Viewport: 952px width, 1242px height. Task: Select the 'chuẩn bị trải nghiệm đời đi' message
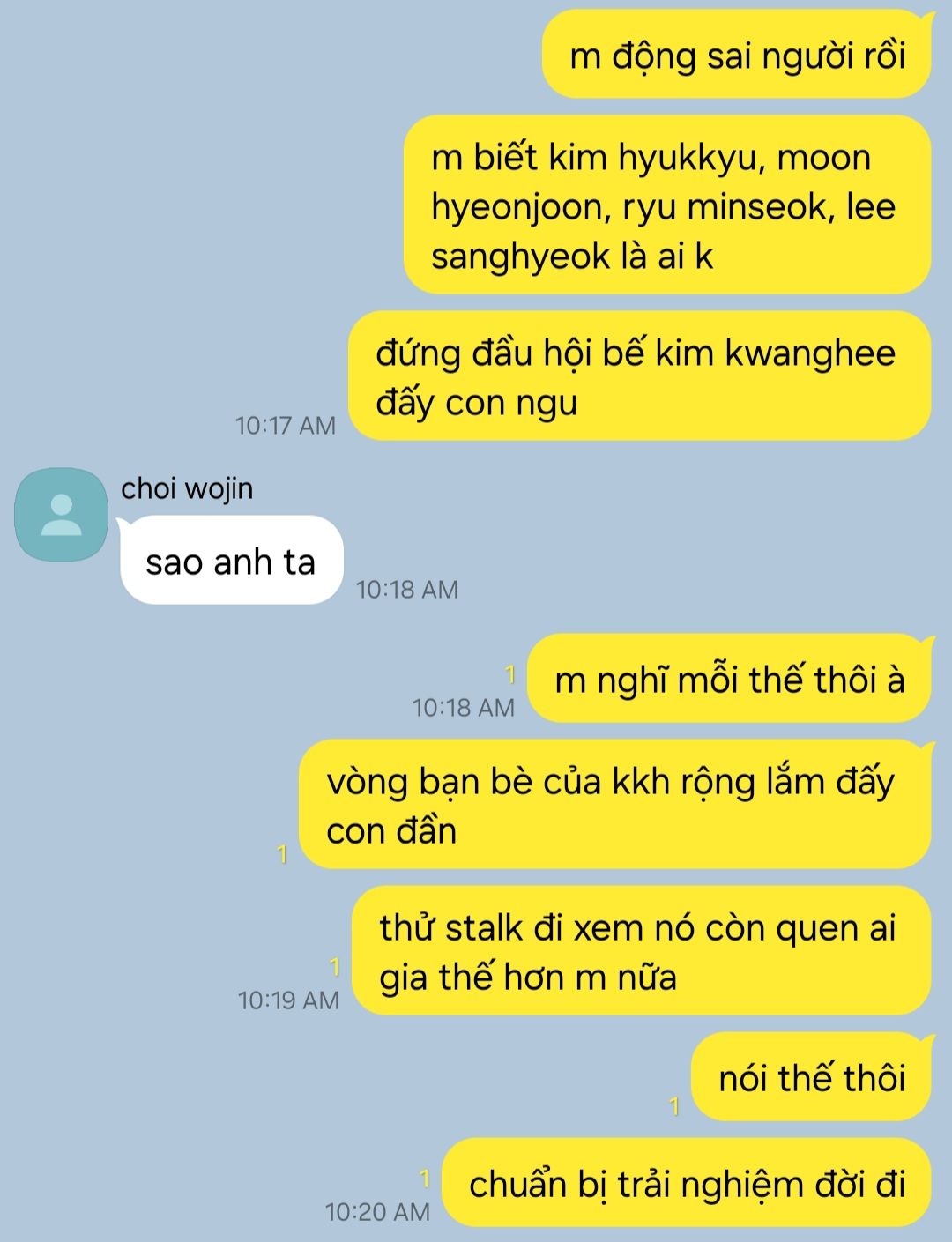tap(687, 1183)
